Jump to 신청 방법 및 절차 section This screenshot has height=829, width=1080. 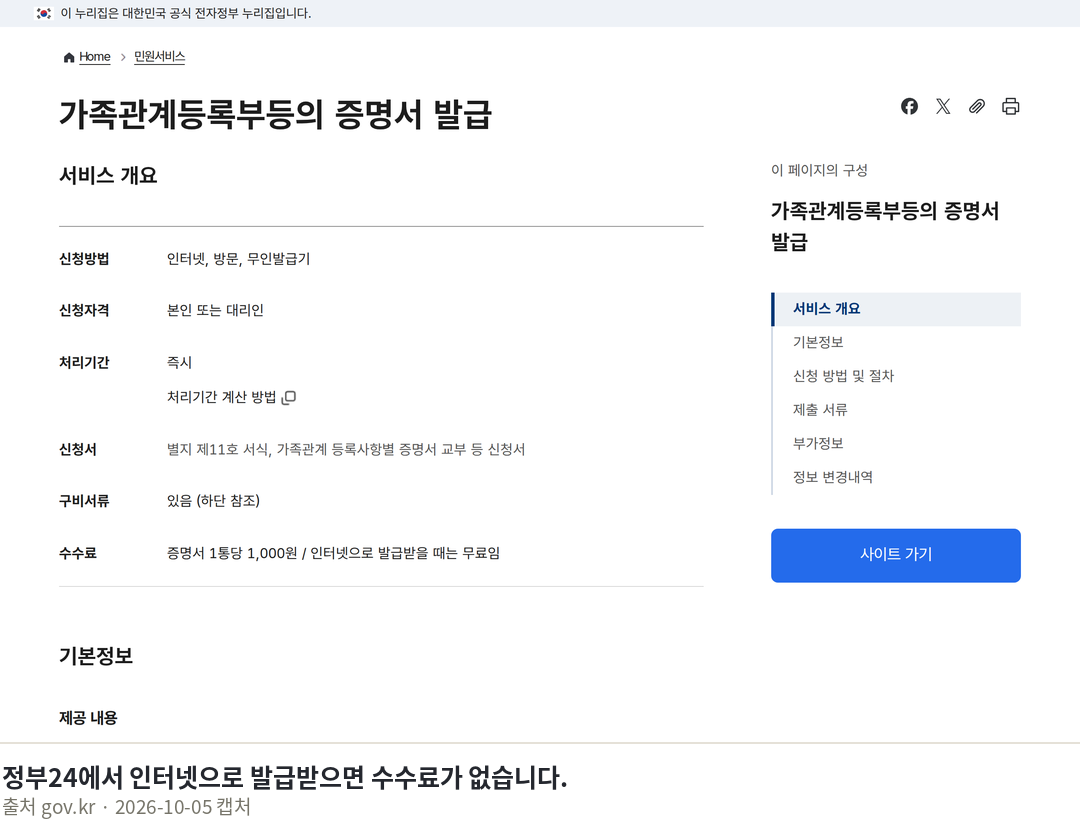(x=843, y=376)
